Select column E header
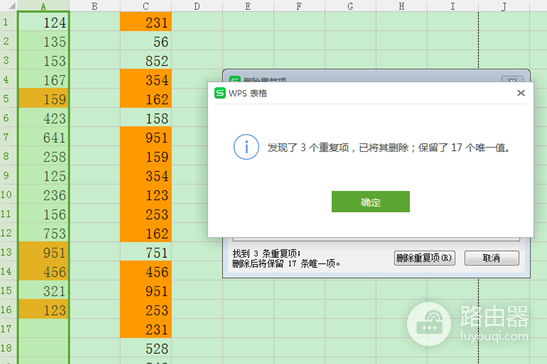 tap(248, 6)
